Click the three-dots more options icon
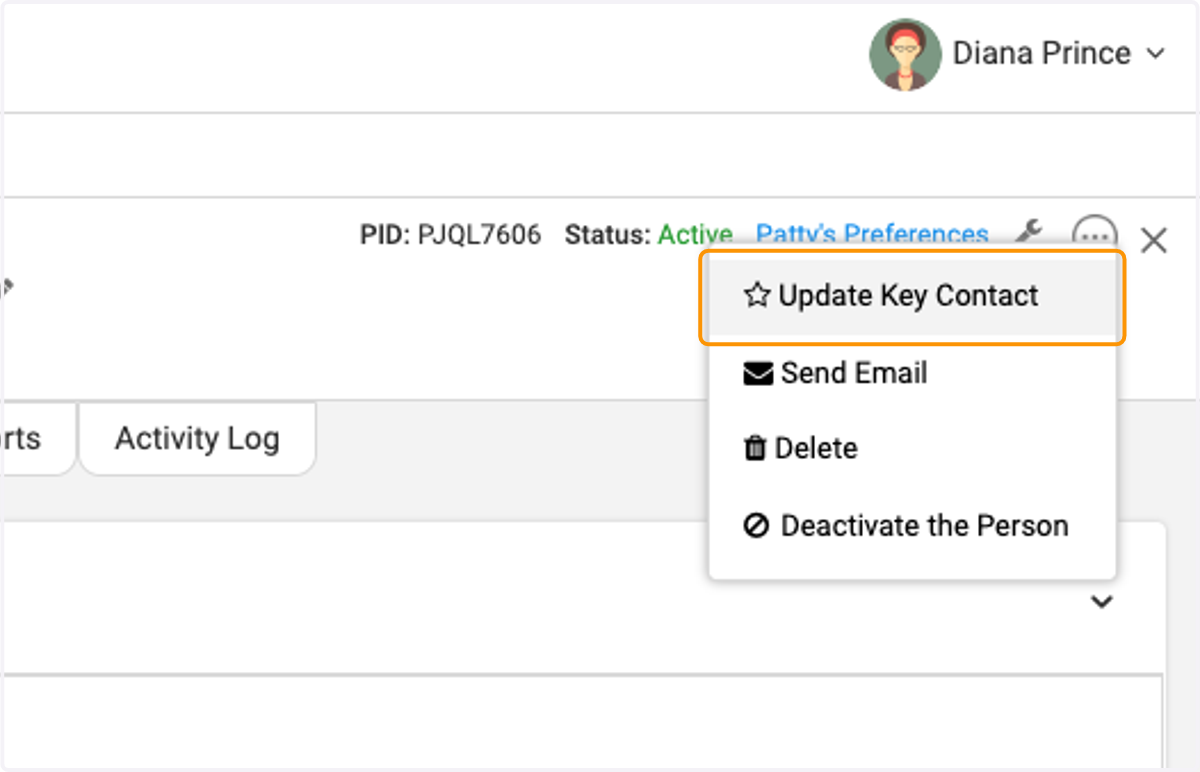 click(x=1094, y=234)
